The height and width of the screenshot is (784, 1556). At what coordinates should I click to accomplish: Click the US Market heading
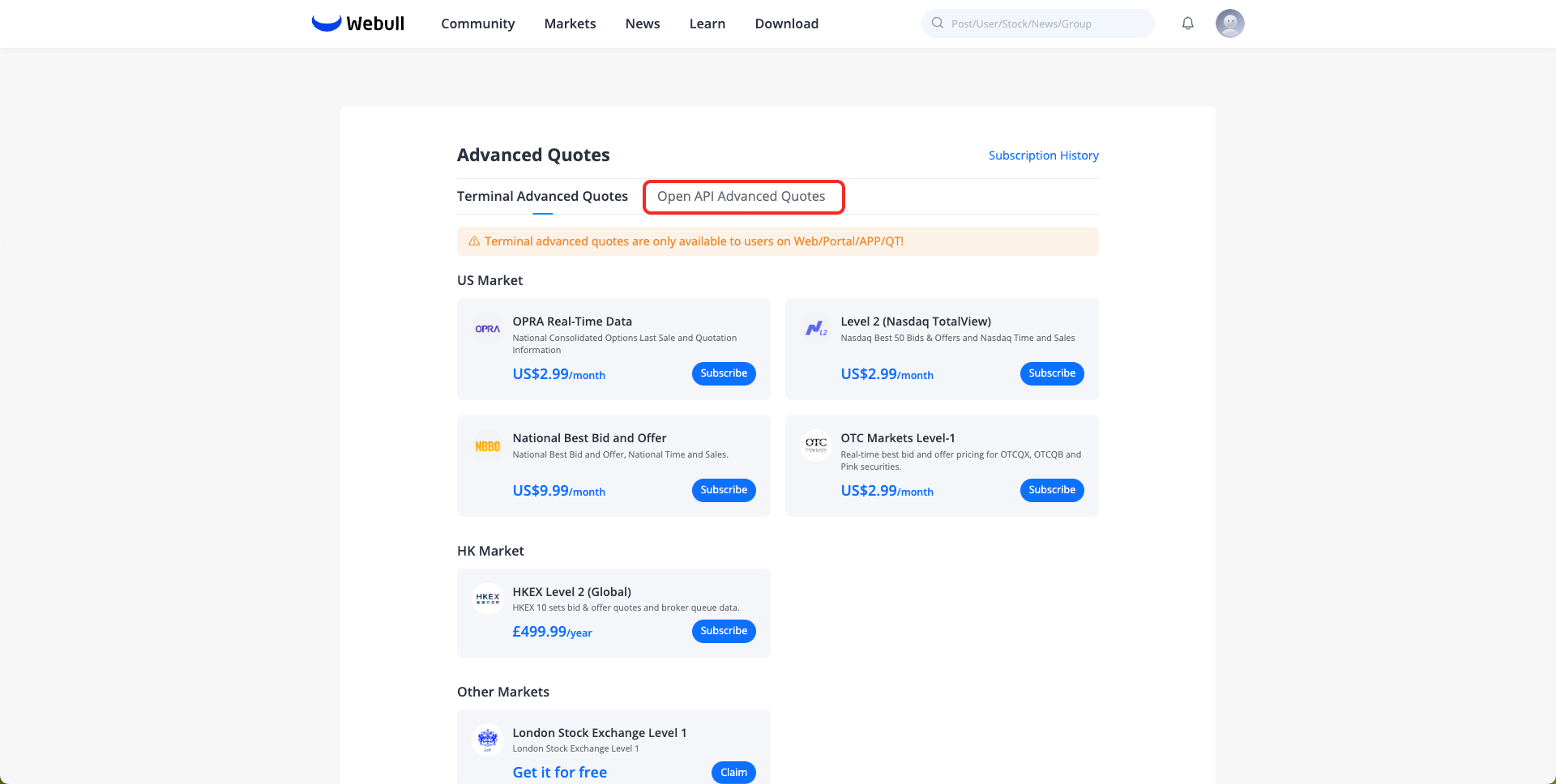(x=489, y=280)
